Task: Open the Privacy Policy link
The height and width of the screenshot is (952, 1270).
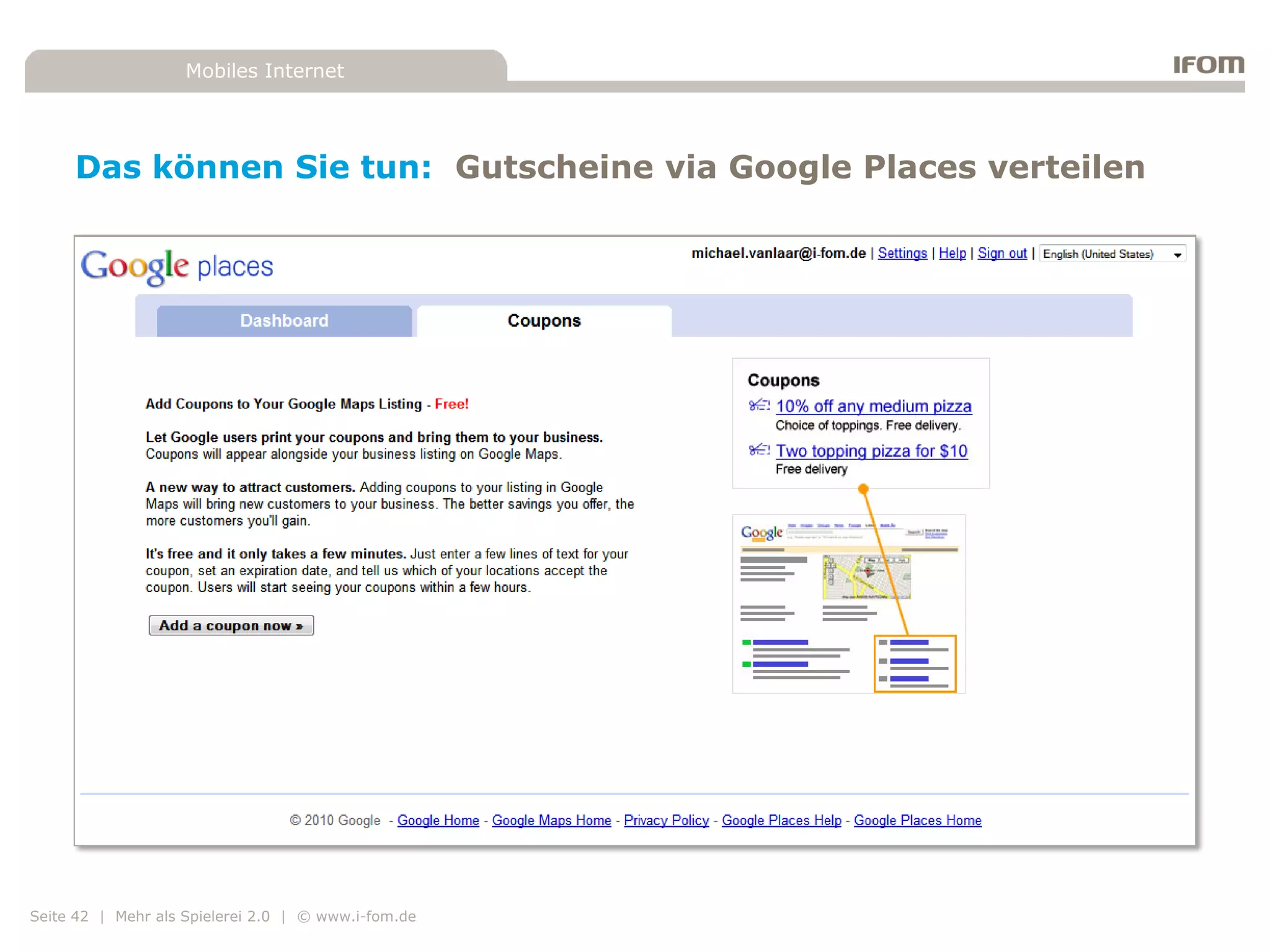Action: click(x=667, y=821)
